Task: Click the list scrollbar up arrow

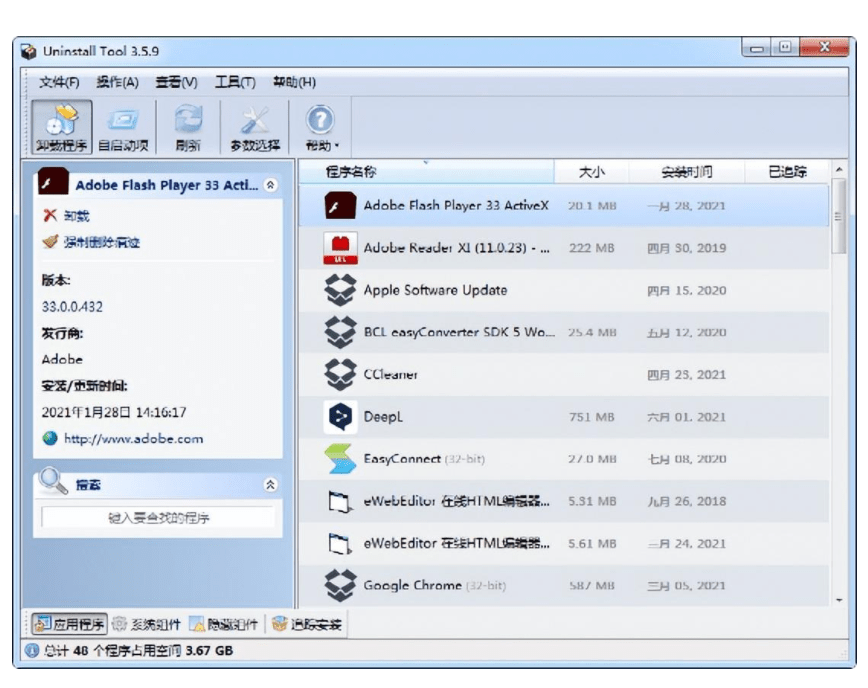Action: pyautogui.click(x=839, y=169)
